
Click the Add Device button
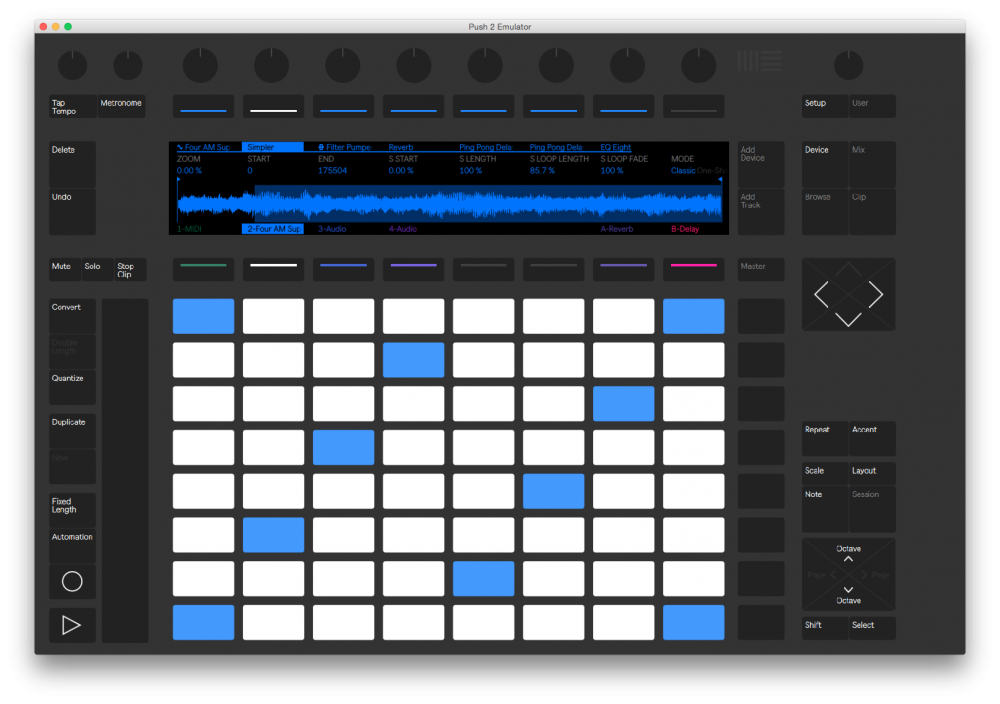point(761,164)
